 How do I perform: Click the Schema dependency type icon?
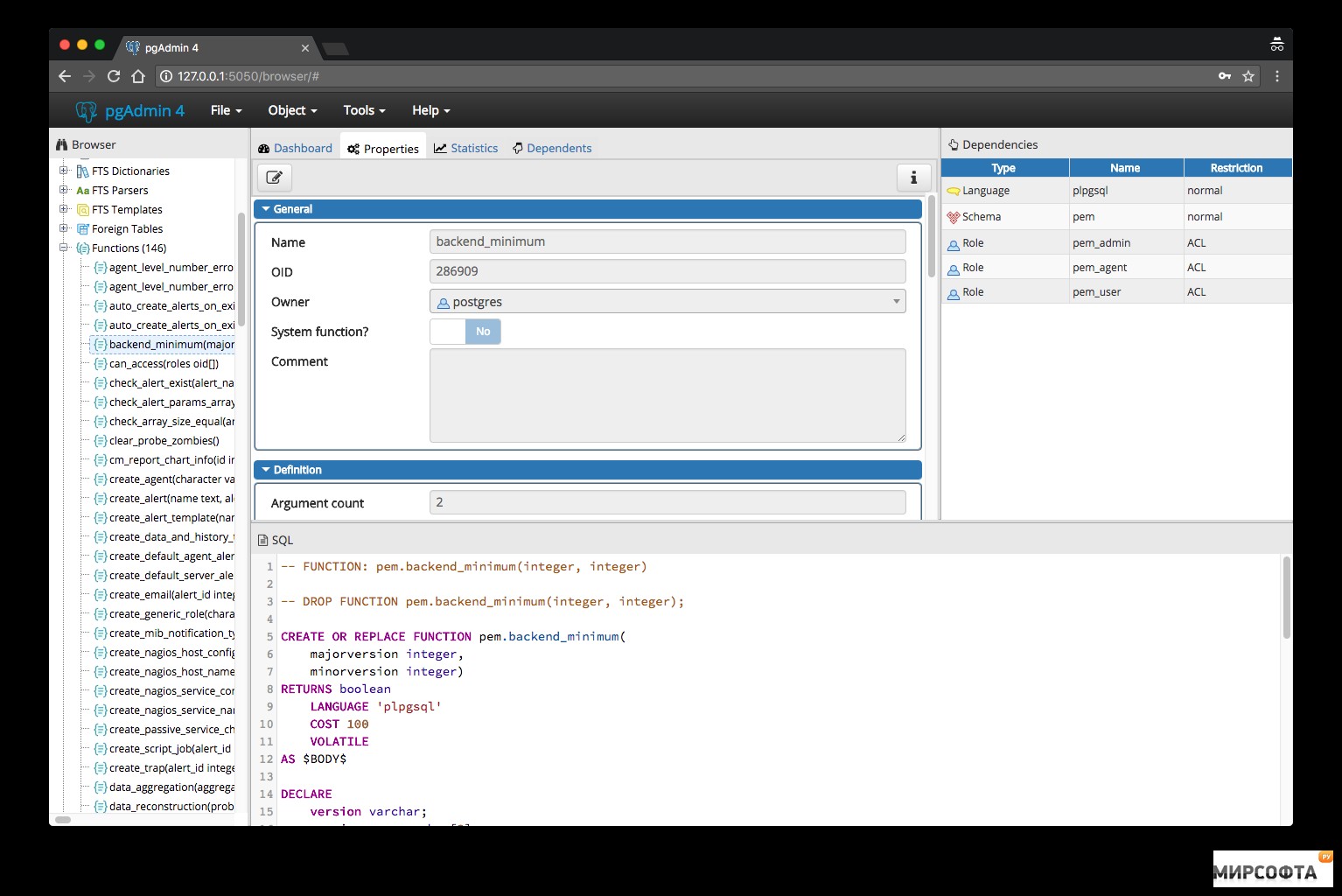click(954, 217)
